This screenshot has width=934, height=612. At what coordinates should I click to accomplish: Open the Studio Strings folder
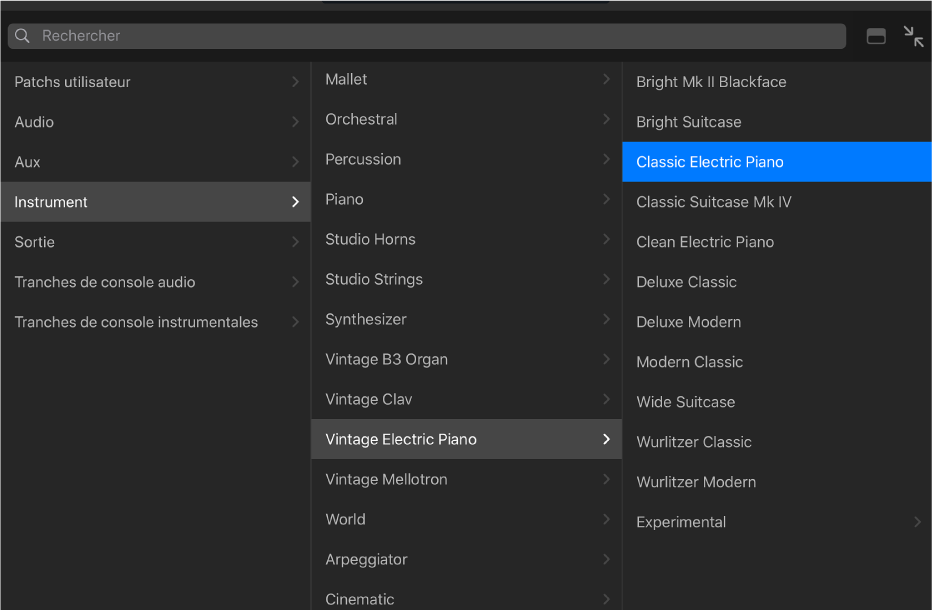pyautogui.click(x=467, y=279)
